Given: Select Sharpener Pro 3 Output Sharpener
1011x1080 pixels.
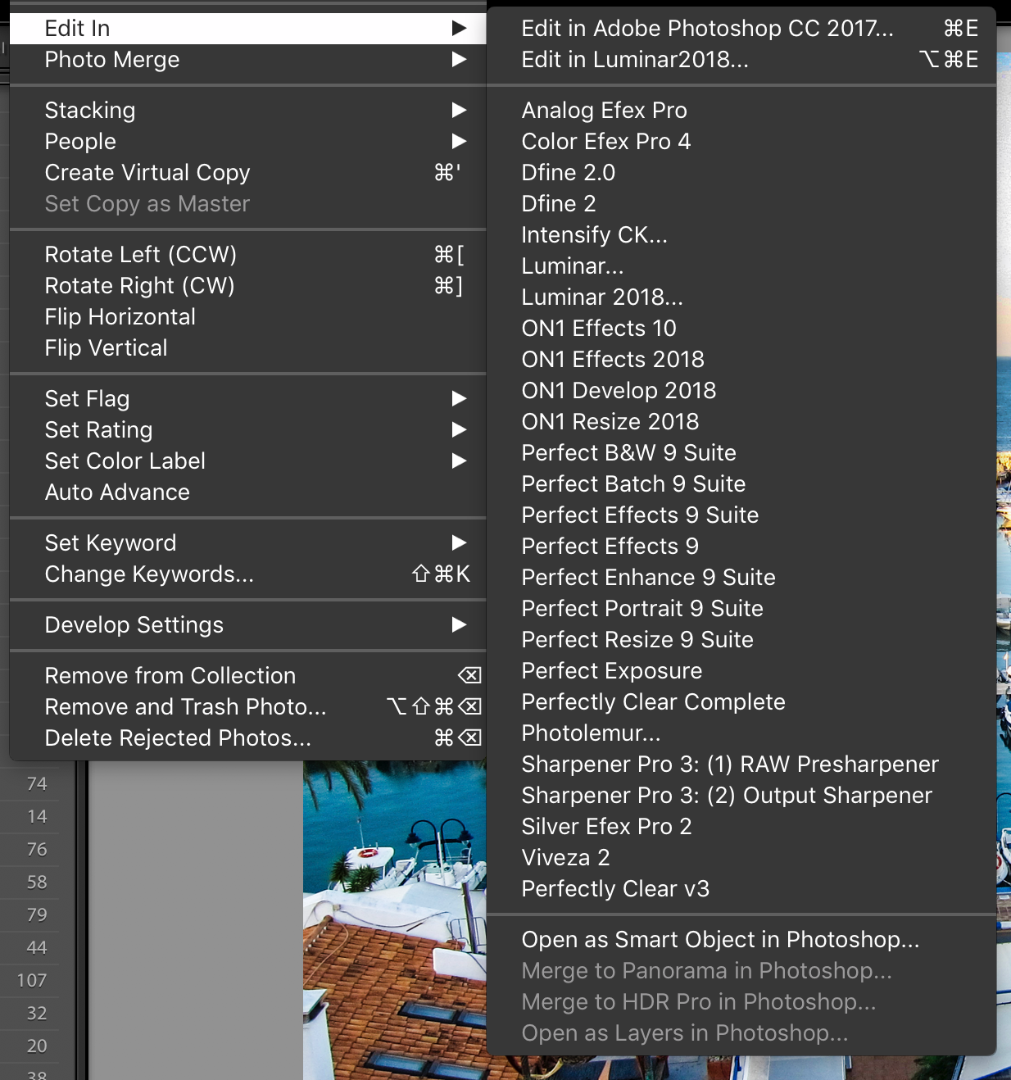Looking at the screenshot, I should tap(726, 795).
